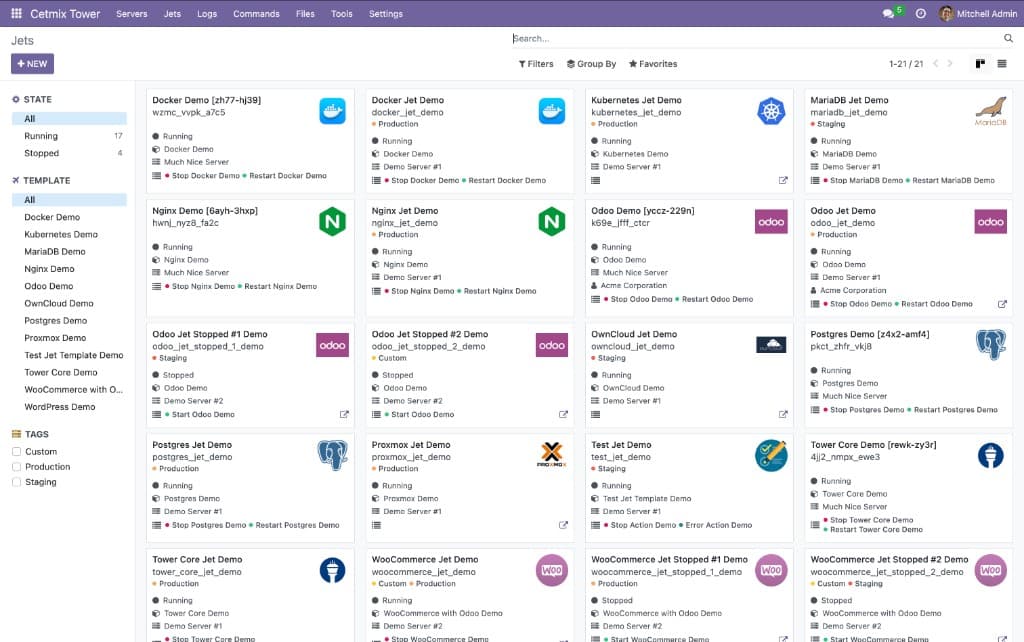This screenshot has width=1024, height=642.
Task: Expand the Favorites dropdown
Action: click(x=652, y=63)
